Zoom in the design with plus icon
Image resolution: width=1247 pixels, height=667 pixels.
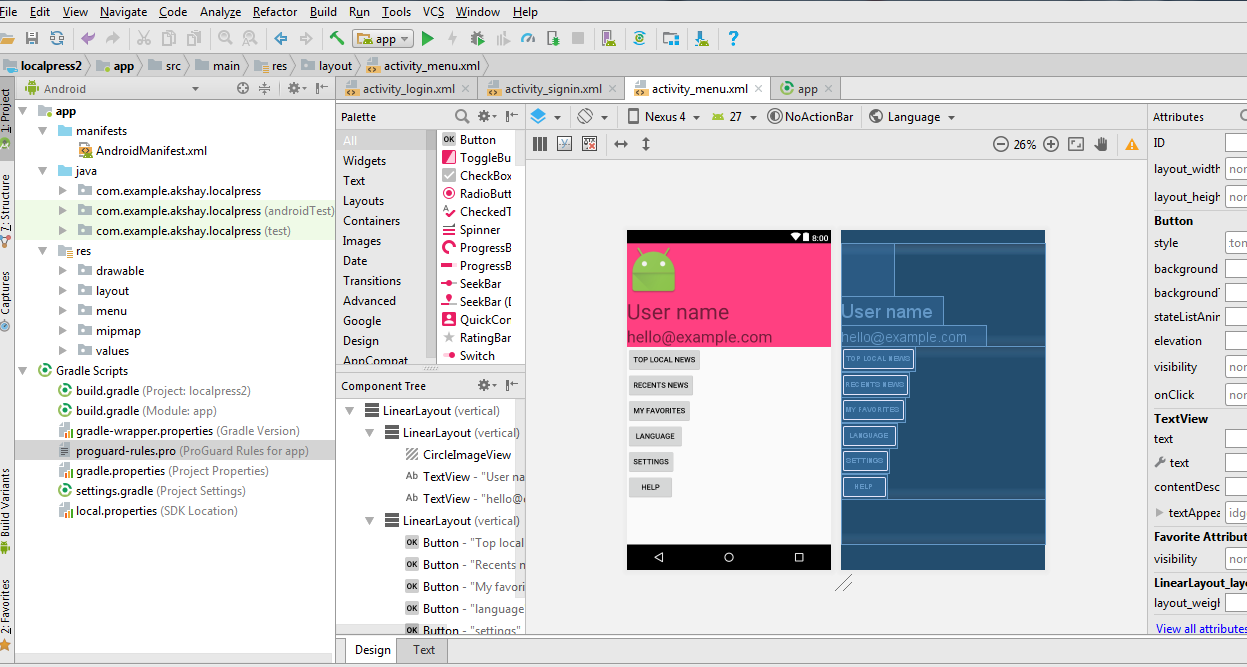click(1051, 144)
